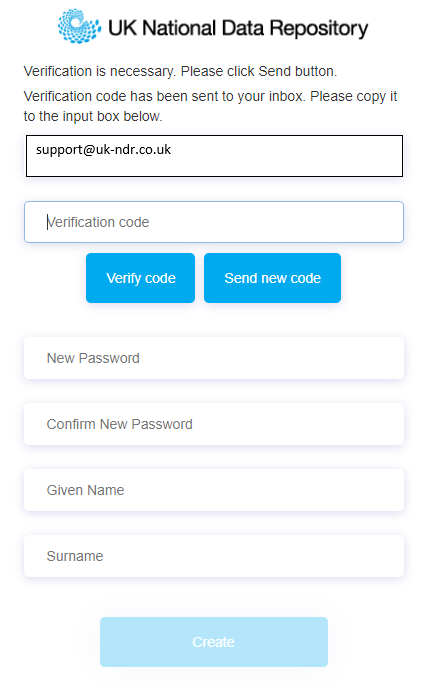Click the Given Name text box
This screenshot has height=687, width=427.
pyautogui.click(x=214, y=490)
